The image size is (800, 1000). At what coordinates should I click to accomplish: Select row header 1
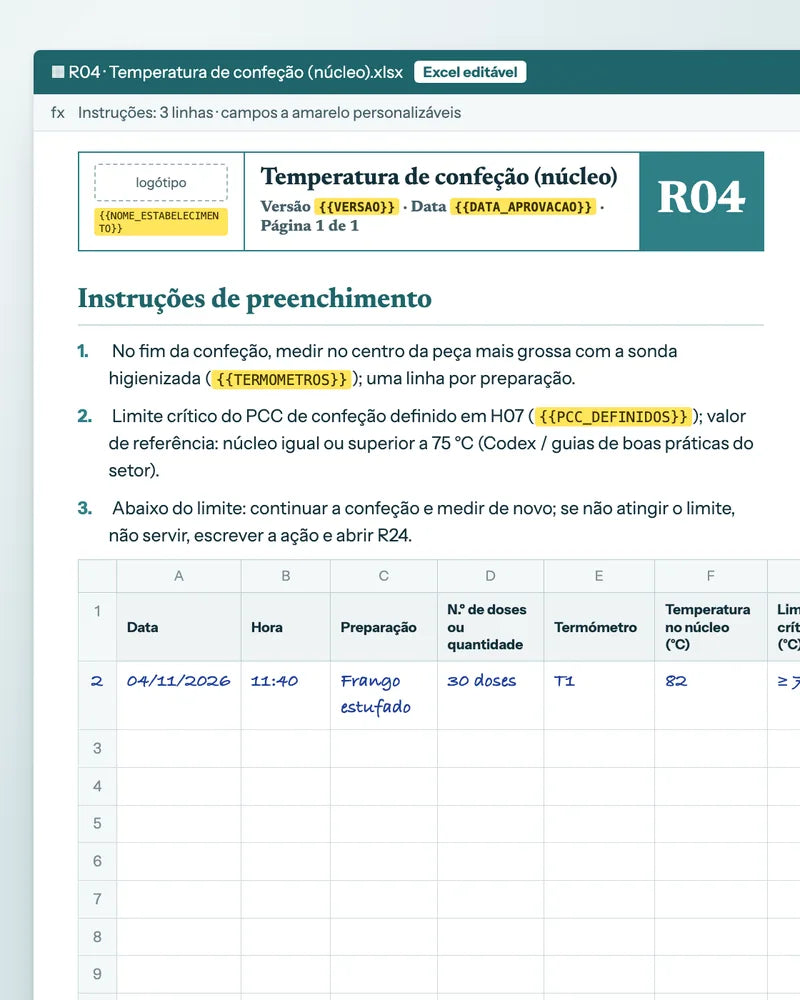click(x=98, y=627)
